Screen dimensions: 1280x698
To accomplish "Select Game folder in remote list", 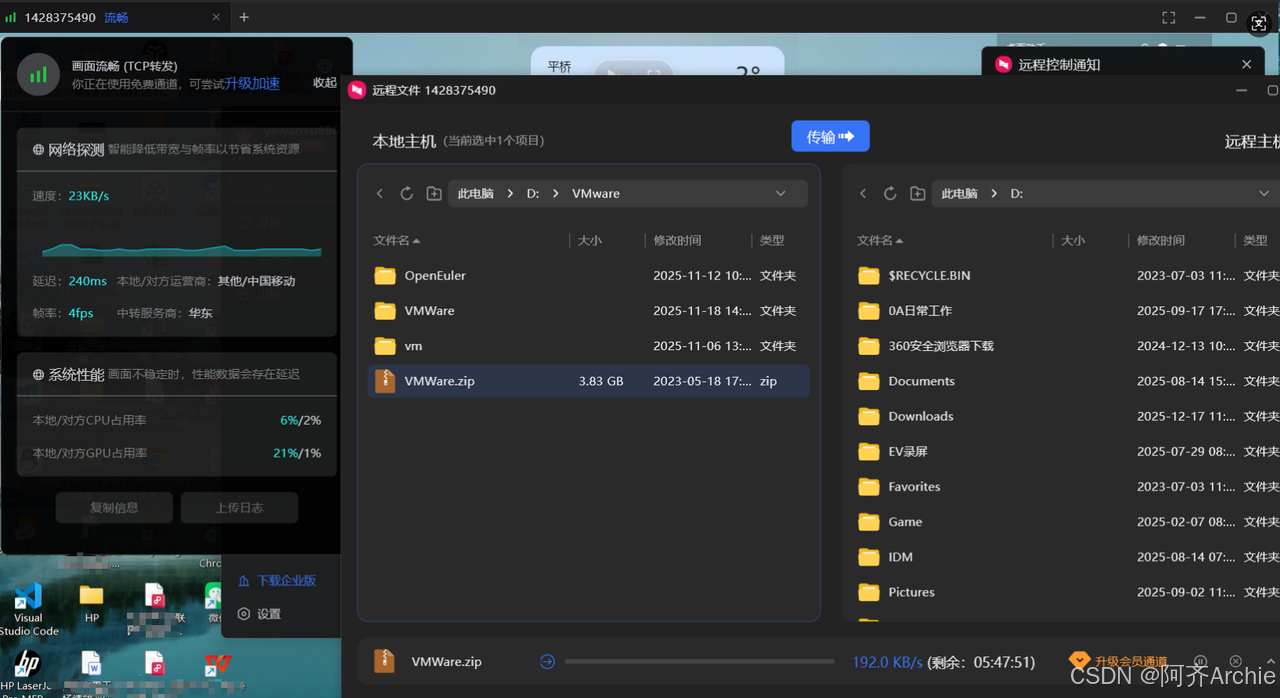I will tap(1065, 522).
